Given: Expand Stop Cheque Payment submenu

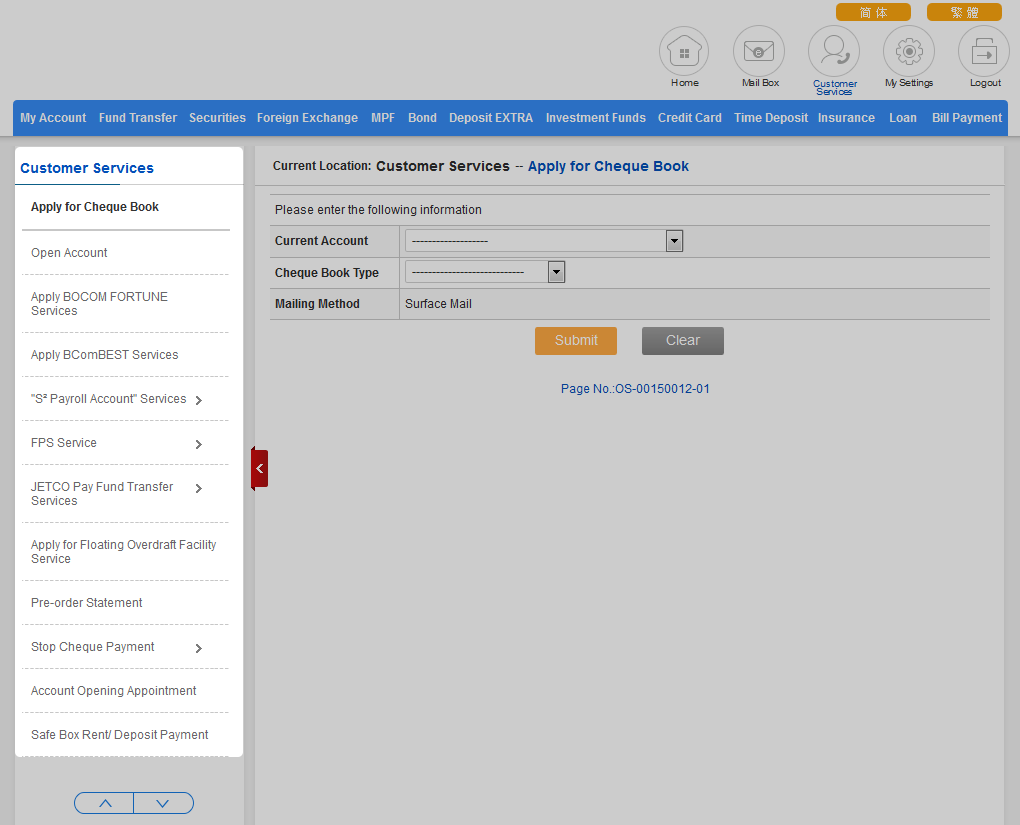Looking at the screenshot, I should 198,648.
